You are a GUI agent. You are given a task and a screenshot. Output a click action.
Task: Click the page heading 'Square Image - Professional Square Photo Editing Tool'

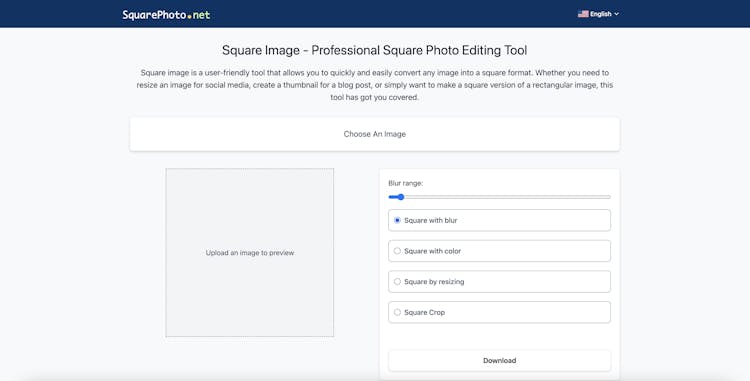375,50
